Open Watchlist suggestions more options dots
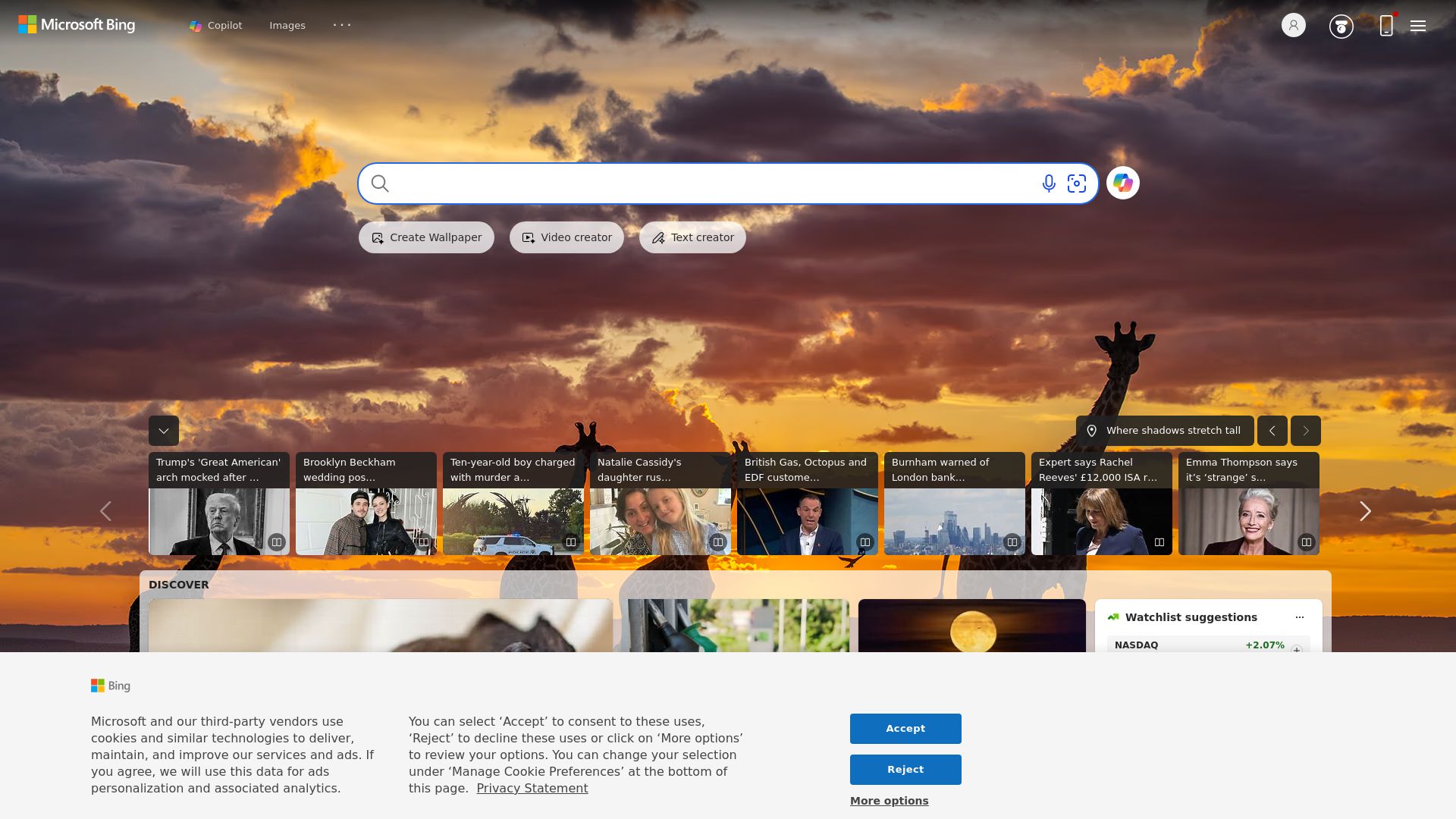This screenshot has width=1456, height=819. click(1300, 617)
